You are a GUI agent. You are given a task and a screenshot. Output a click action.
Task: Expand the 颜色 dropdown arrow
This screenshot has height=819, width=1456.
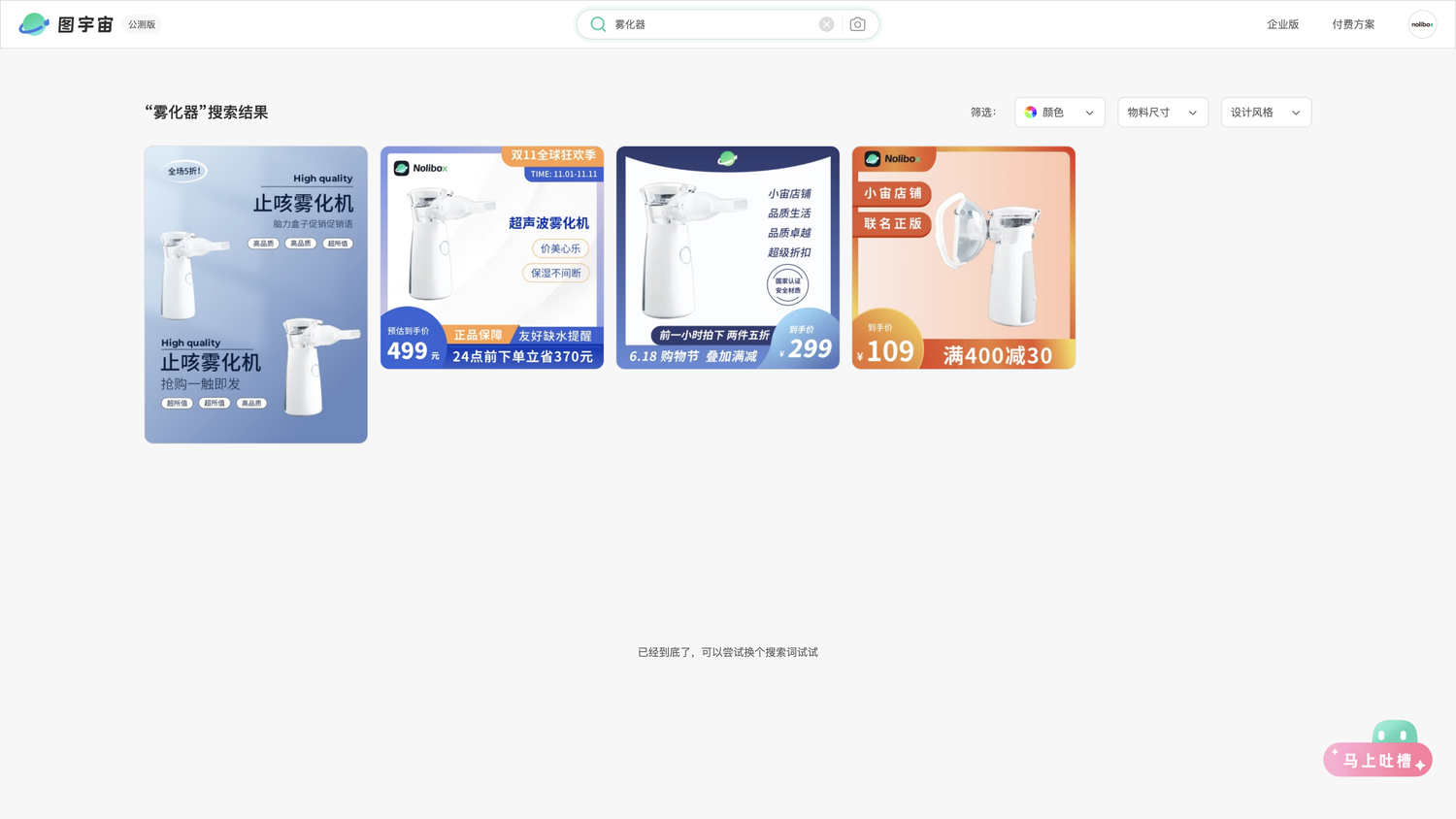pos(1089,113)
